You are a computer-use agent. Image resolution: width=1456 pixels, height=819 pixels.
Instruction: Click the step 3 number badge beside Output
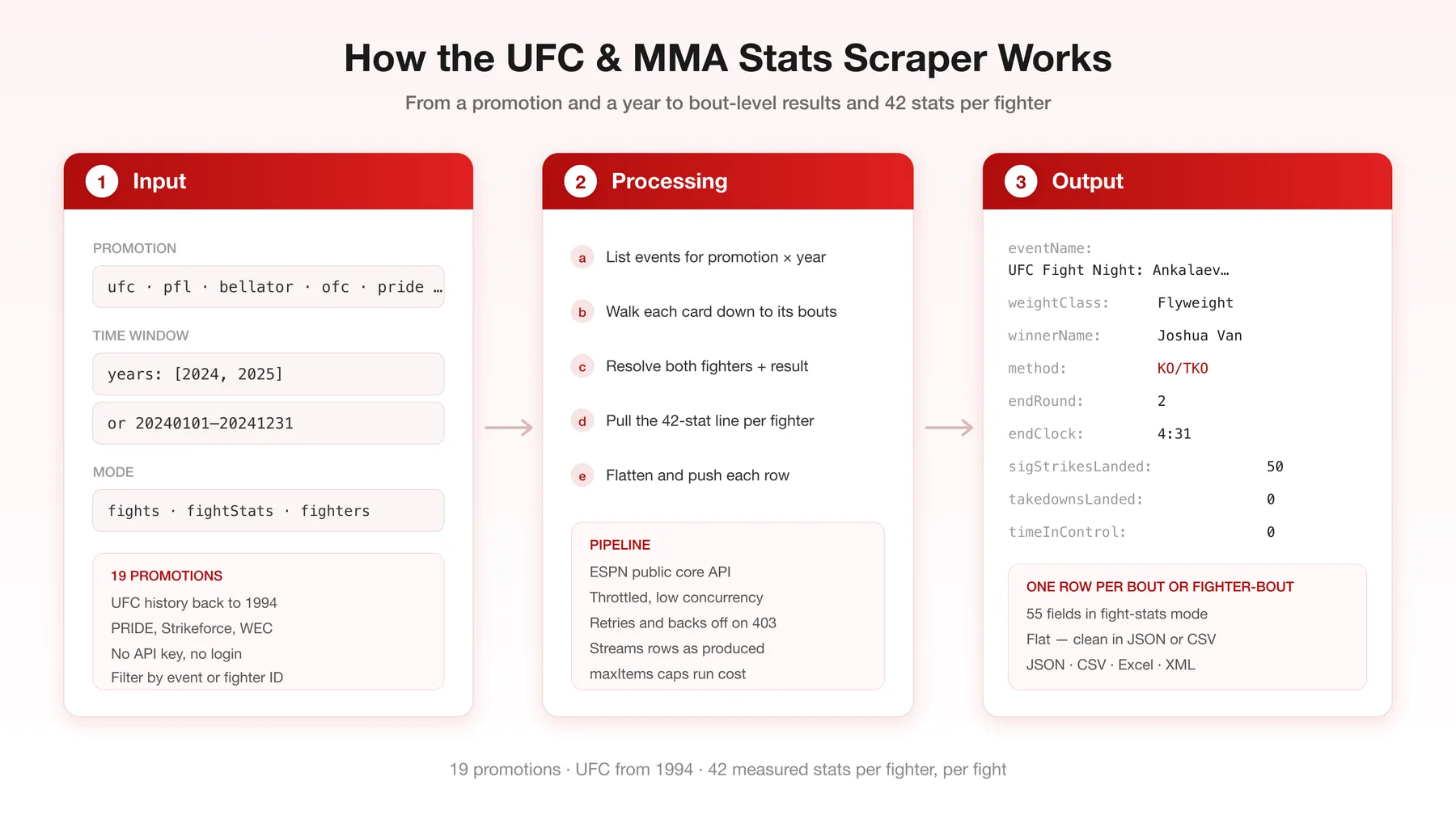click(1021, 182)
